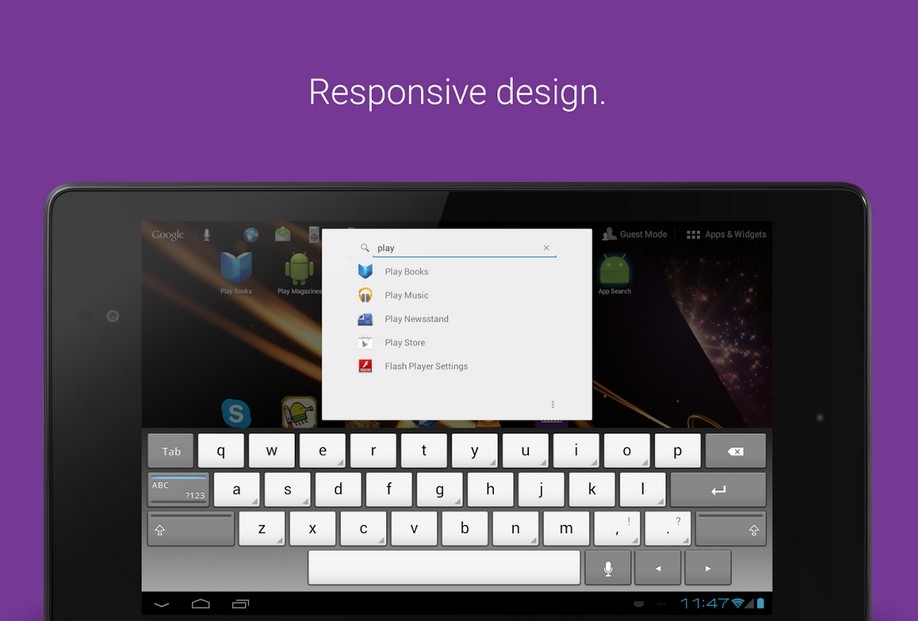Tap the Play Books desktop shortcut
918x621 pixels.
(x=236, y=271)
